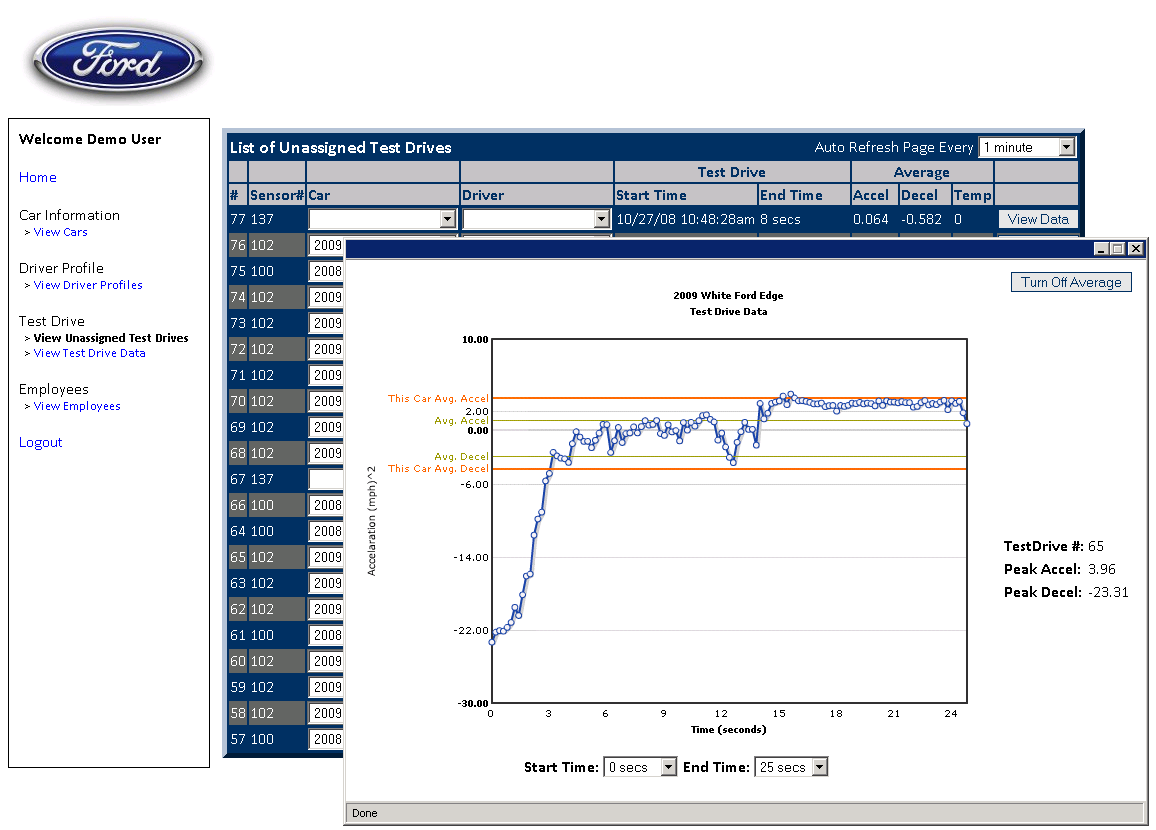This screenshot has height=830, width=1156.
Task: Click the 0.064 average accel value
Action: 871,219
